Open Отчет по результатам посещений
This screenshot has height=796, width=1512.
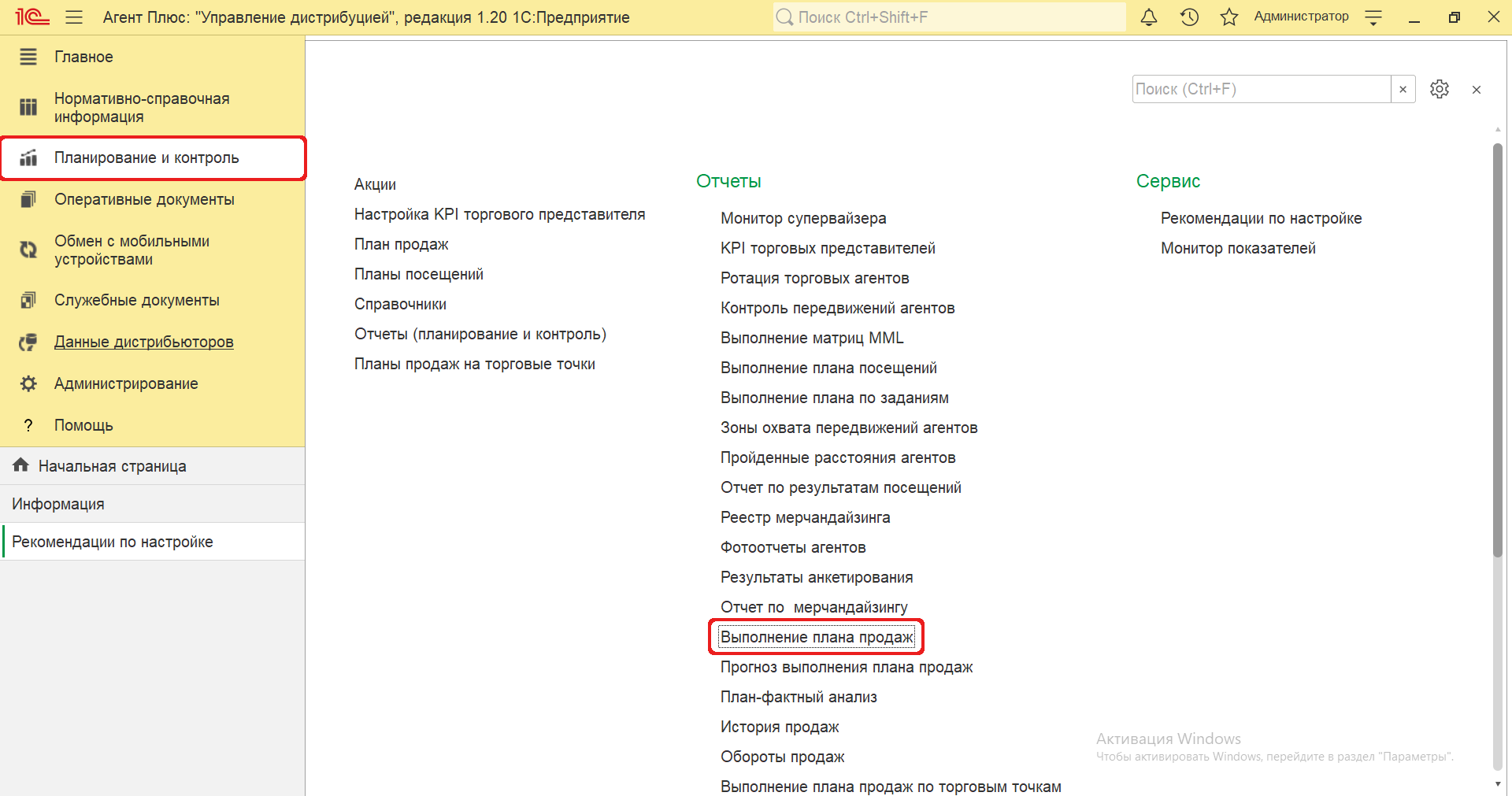click(x=841, y=487)
